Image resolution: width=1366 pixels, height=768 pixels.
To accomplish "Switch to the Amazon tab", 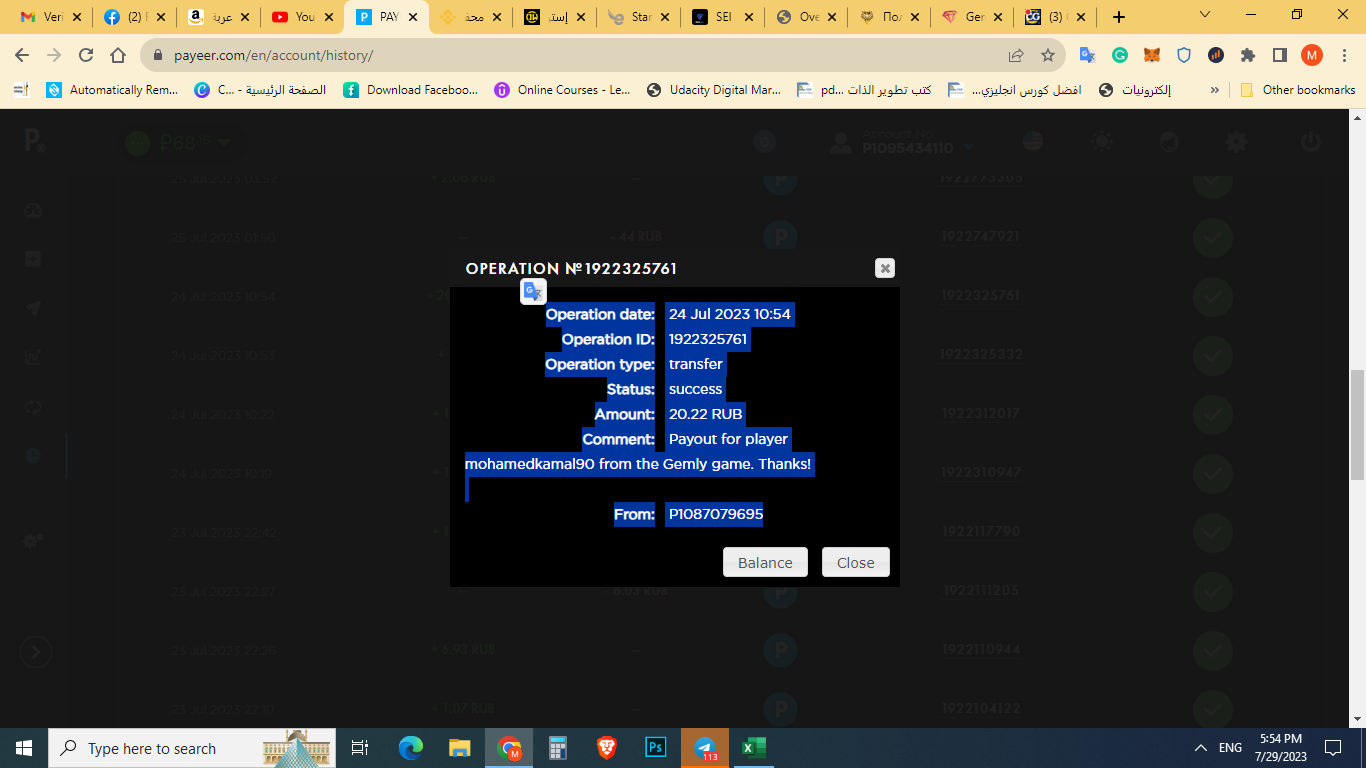I will pyautogui.click(x=218, y=17).
